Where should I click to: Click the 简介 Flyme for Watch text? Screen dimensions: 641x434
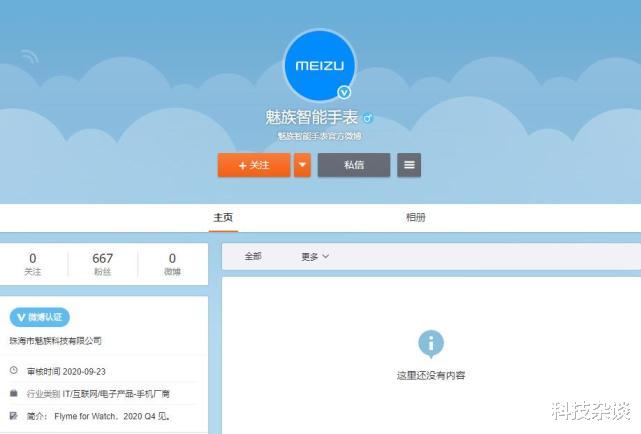[x=99, y=416]
